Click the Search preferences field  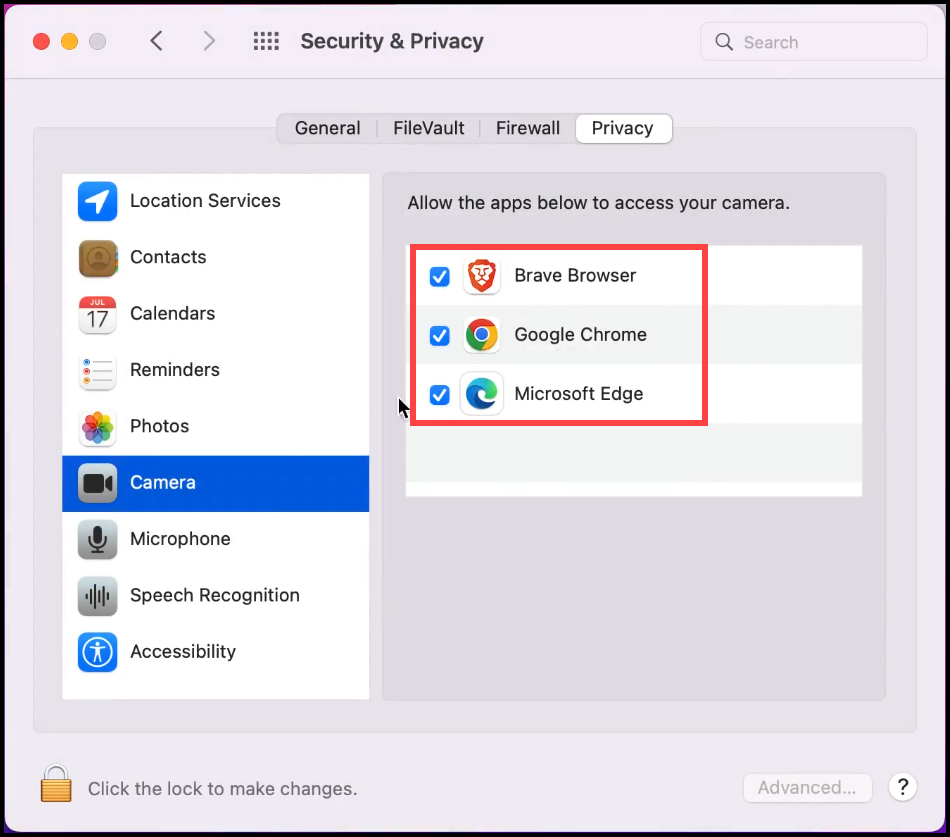pos(813,42)
